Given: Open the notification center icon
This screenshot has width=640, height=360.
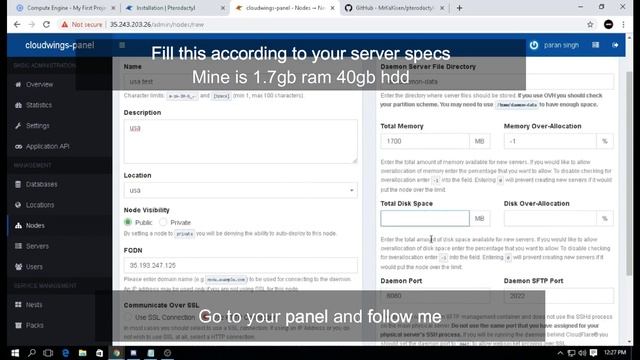Looking at the screenshot, I should click(x=593, y=353).
